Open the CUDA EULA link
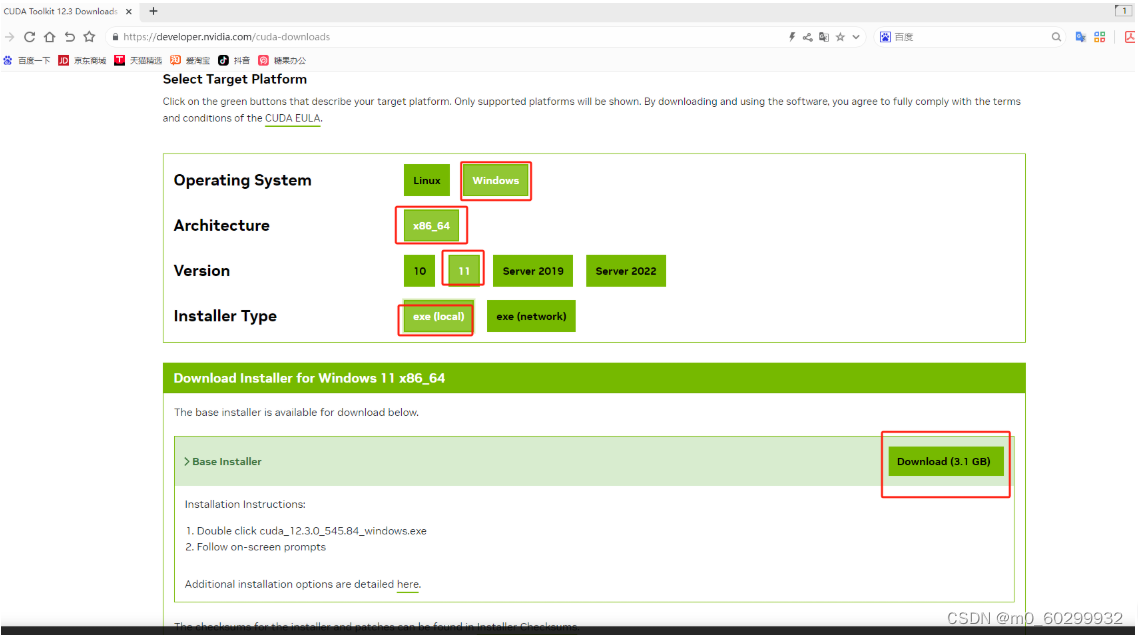The image size is (1138, 636). [x=292, y=118]
